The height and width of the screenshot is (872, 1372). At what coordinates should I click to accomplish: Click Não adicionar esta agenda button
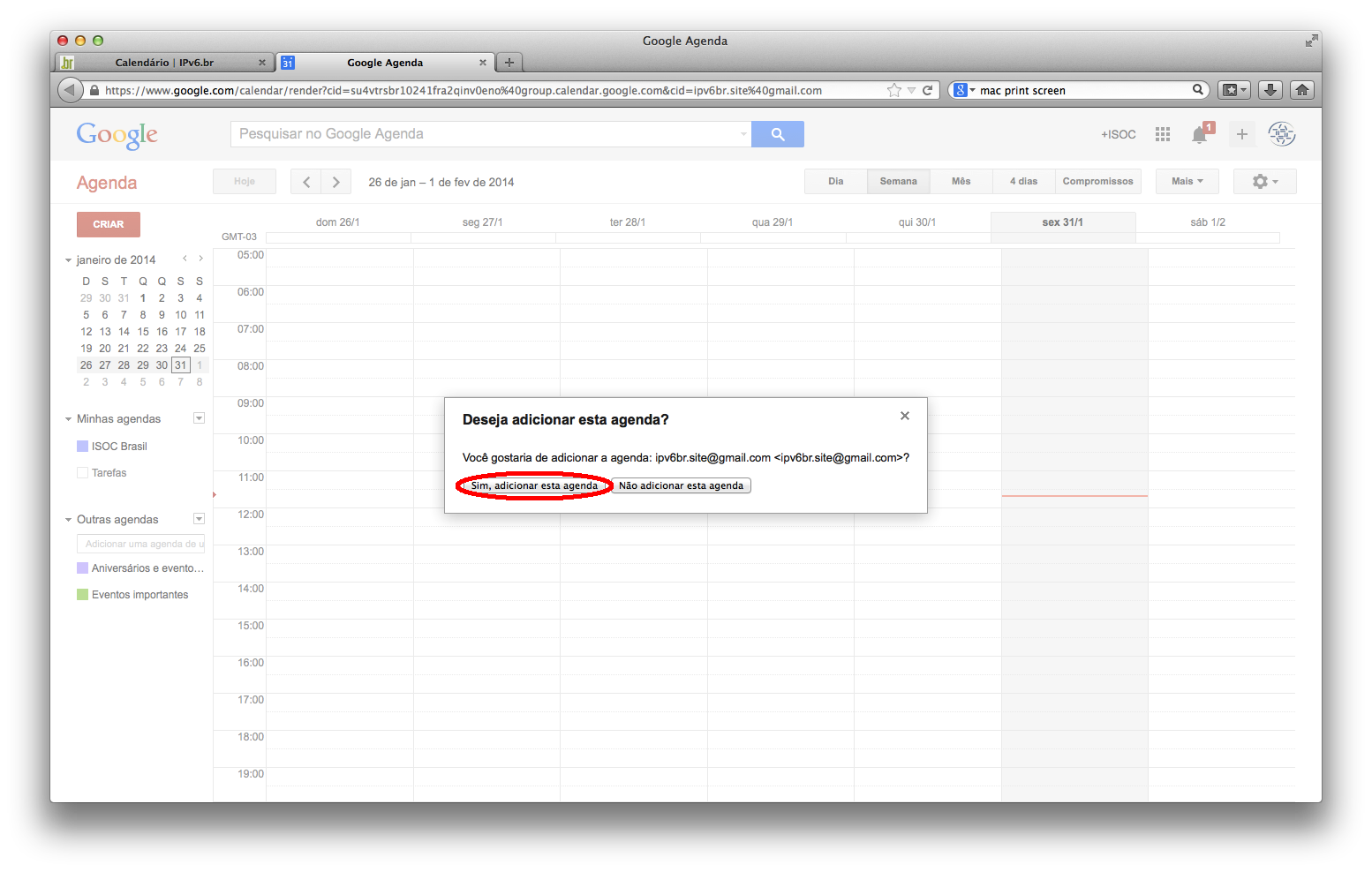pyautogui.click(x=681, y=485)
